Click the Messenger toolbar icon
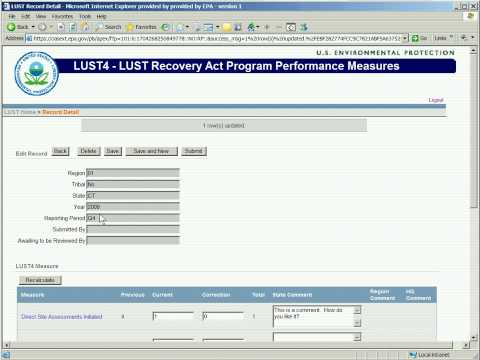Viewport: 480px width, 360px height. (251, 27)
